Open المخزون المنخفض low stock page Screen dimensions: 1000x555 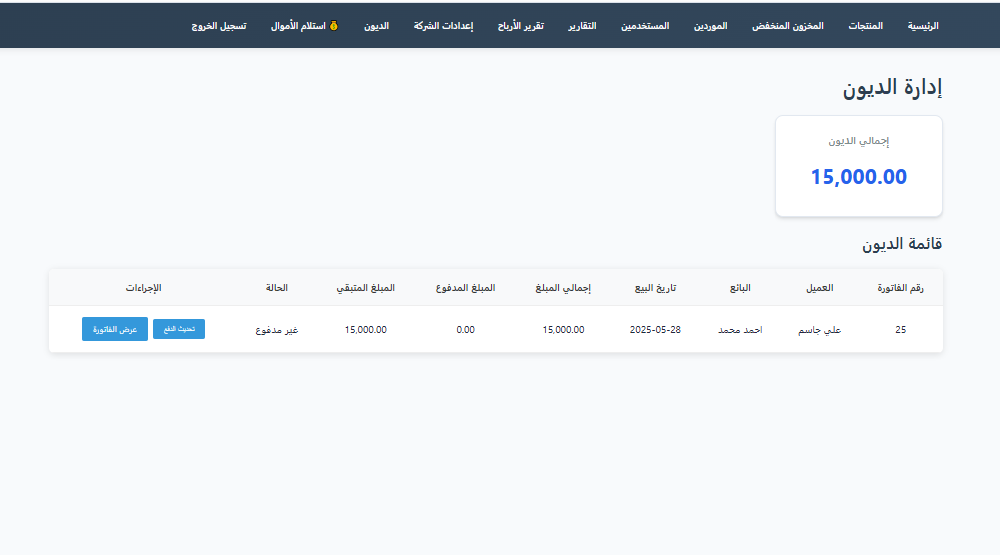point(788,26)
